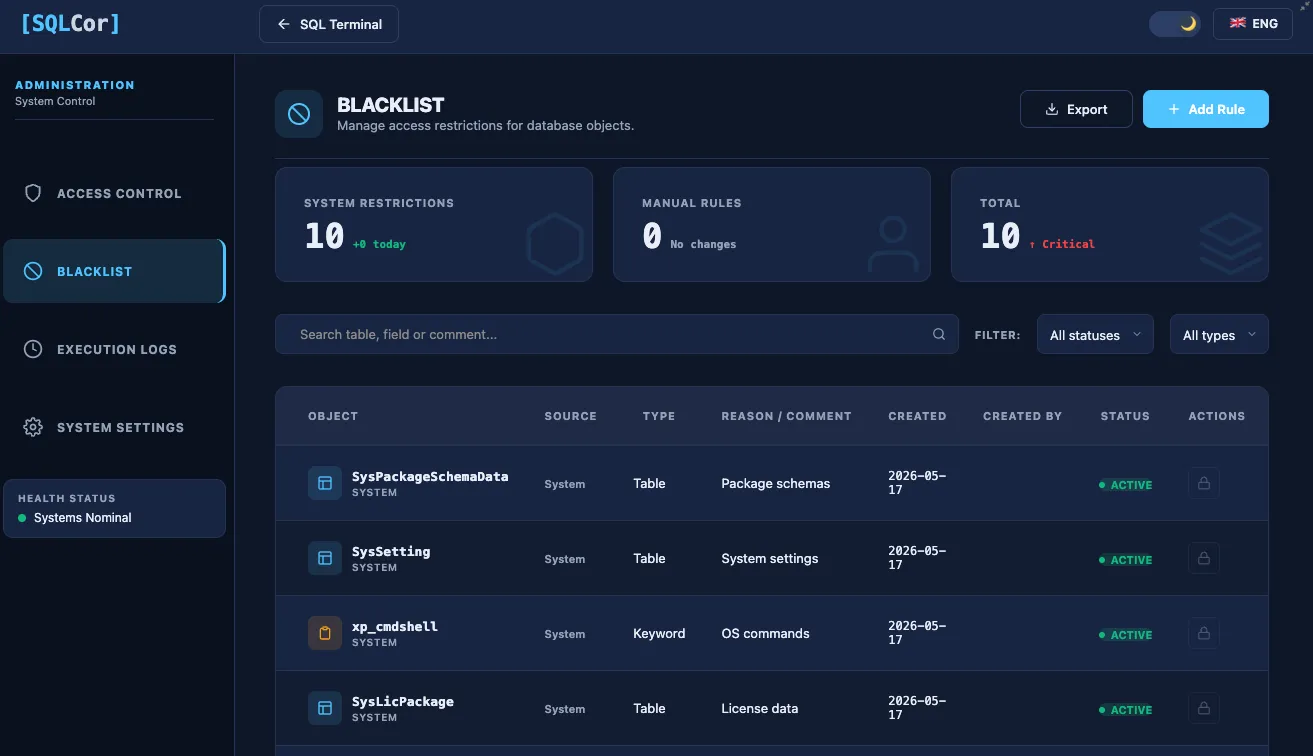
Task: Select the xp_cmdshell object name
Action: [395, 626]
